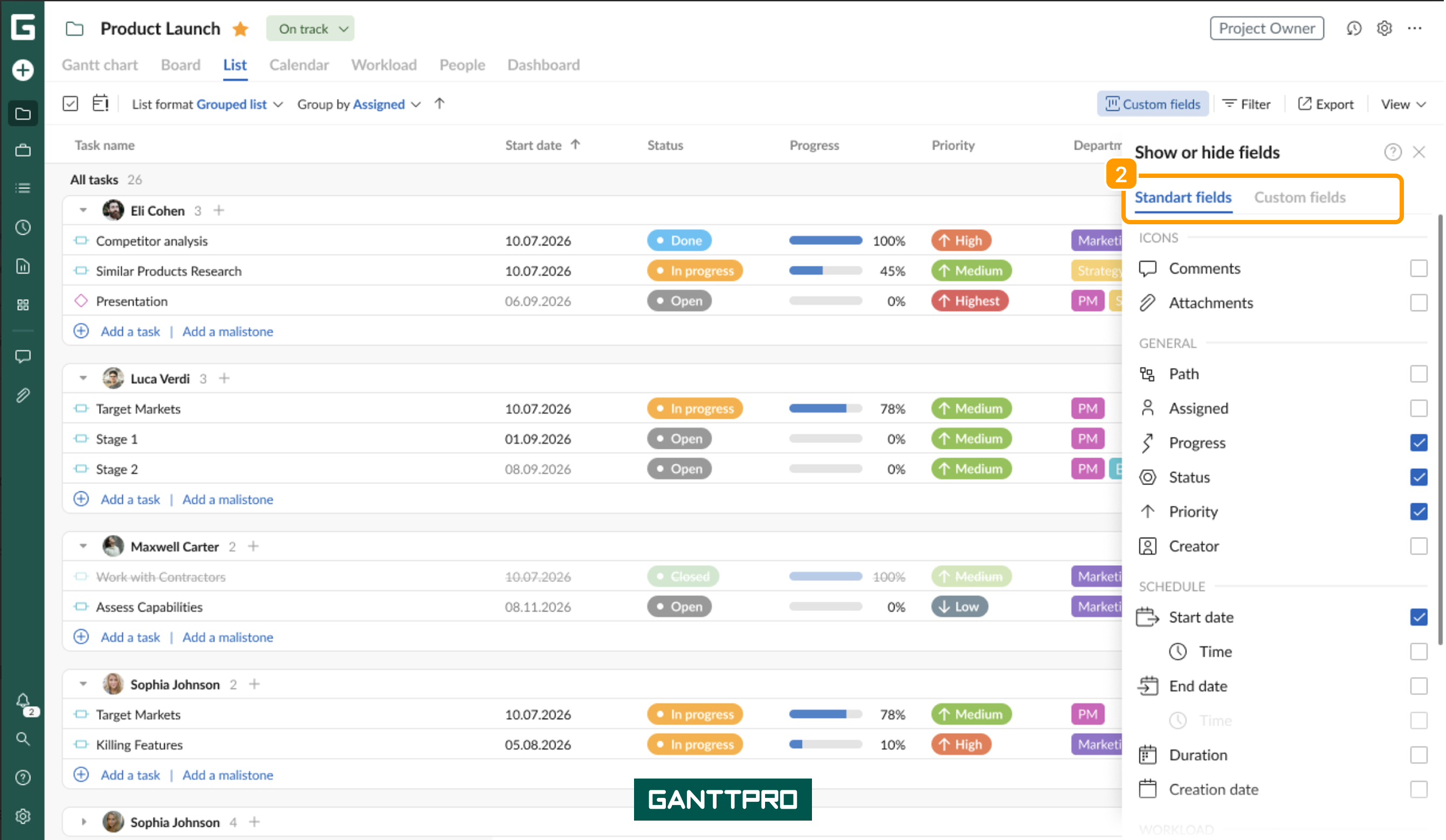
Task: Open the notifications bell in sidebar
Action: point(23,701)
